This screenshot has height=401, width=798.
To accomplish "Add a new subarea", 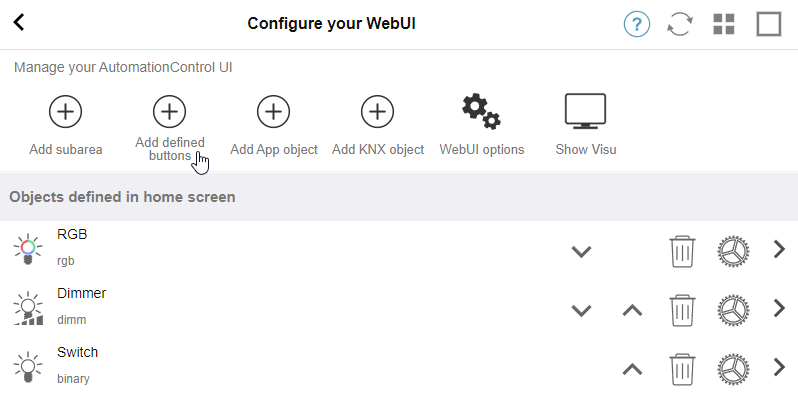I will (x=66, y=111).
